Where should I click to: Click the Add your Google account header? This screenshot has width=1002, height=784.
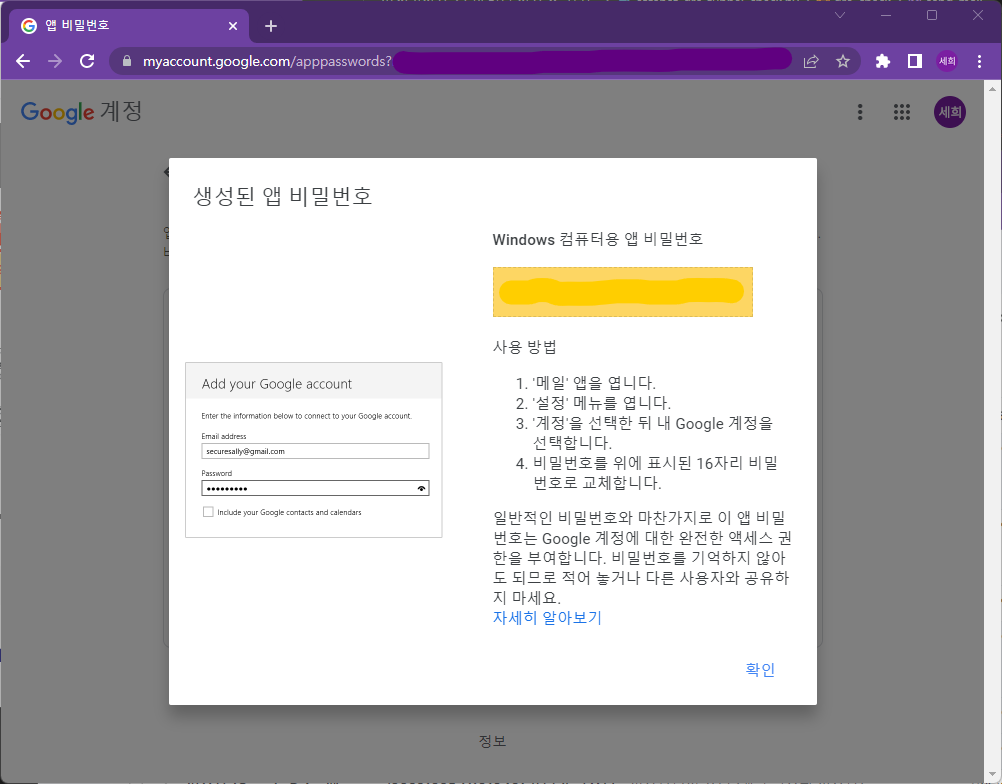pos(277,384)
